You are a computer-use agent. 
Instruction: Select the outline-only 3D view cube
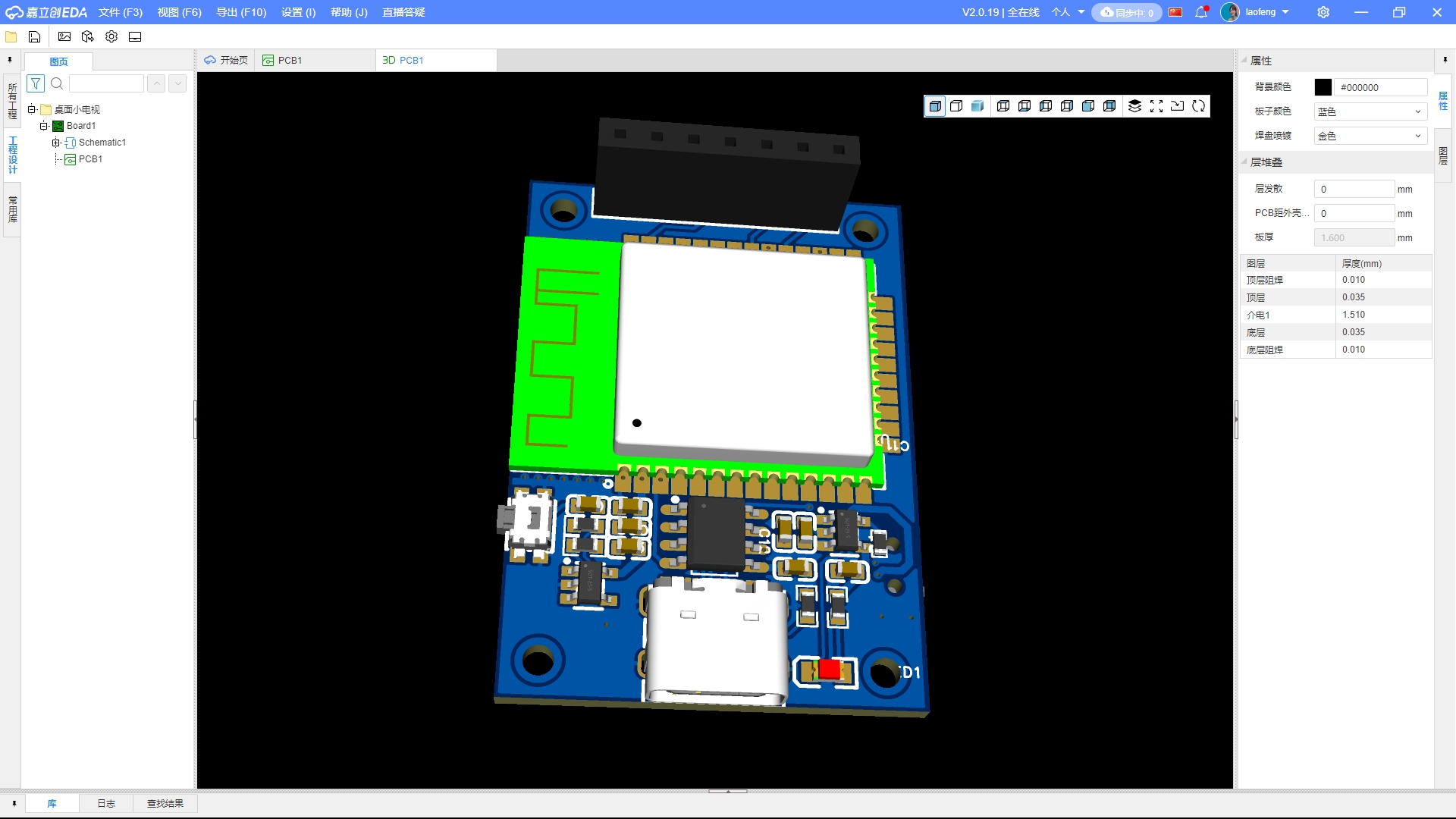(956, 106)
